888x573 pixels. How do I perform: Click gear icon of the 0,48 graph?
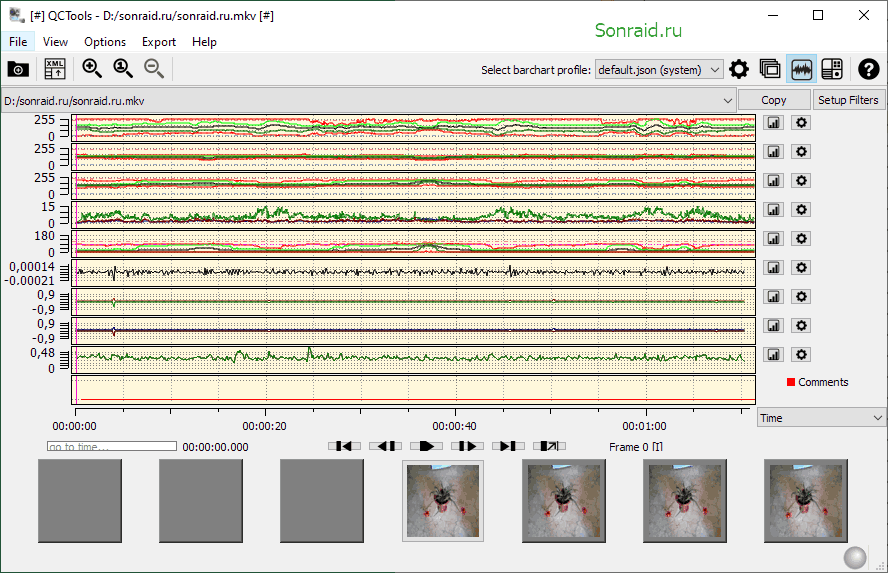pyautogui.click(x=801, y=354)
